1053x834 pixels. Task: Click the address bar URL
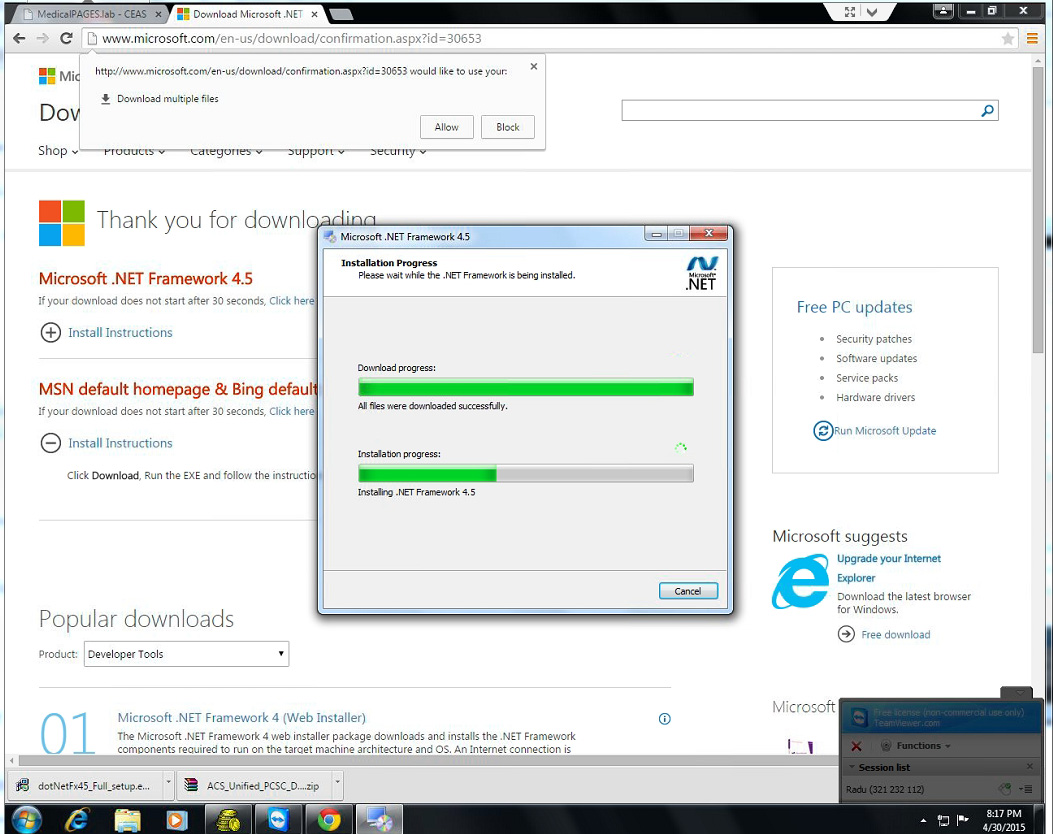291,38
